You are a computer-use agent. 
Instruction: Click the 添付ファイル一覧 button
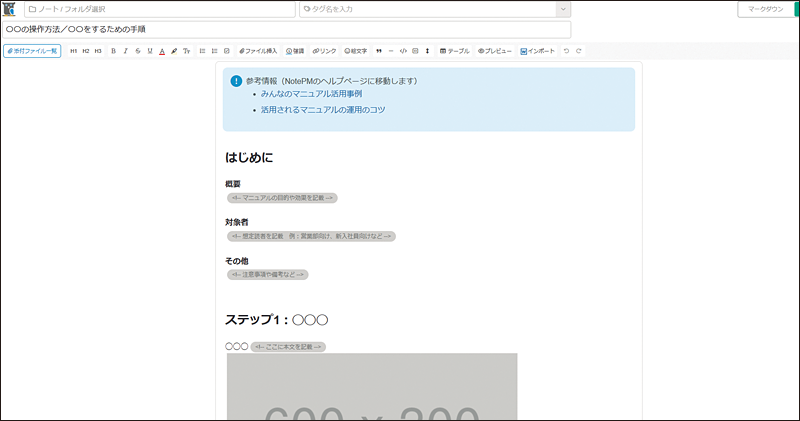pos(32,50)
